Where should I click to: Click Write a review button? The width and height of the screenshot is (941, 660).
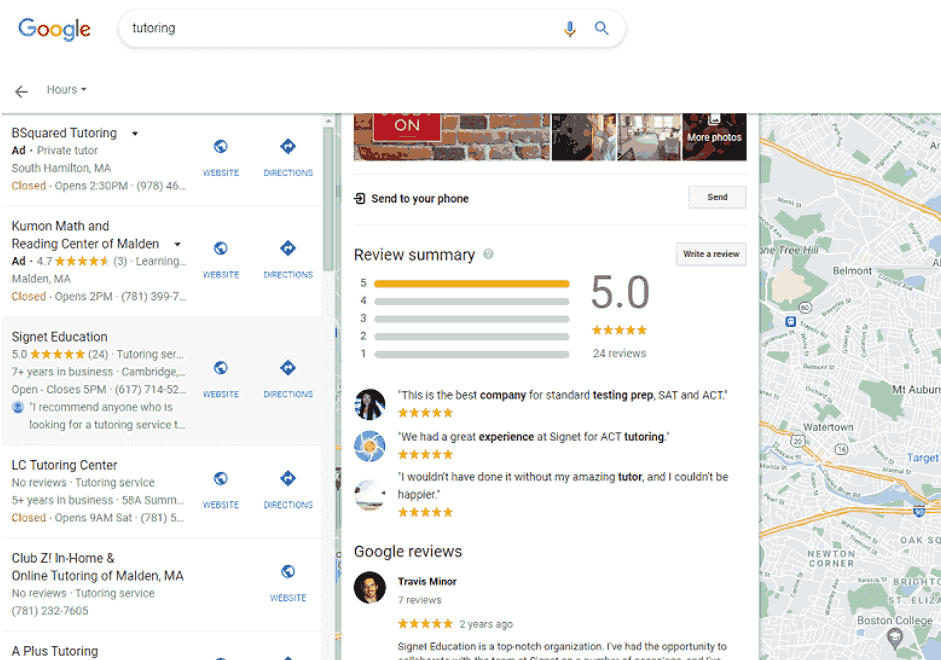tap(711, 254)
